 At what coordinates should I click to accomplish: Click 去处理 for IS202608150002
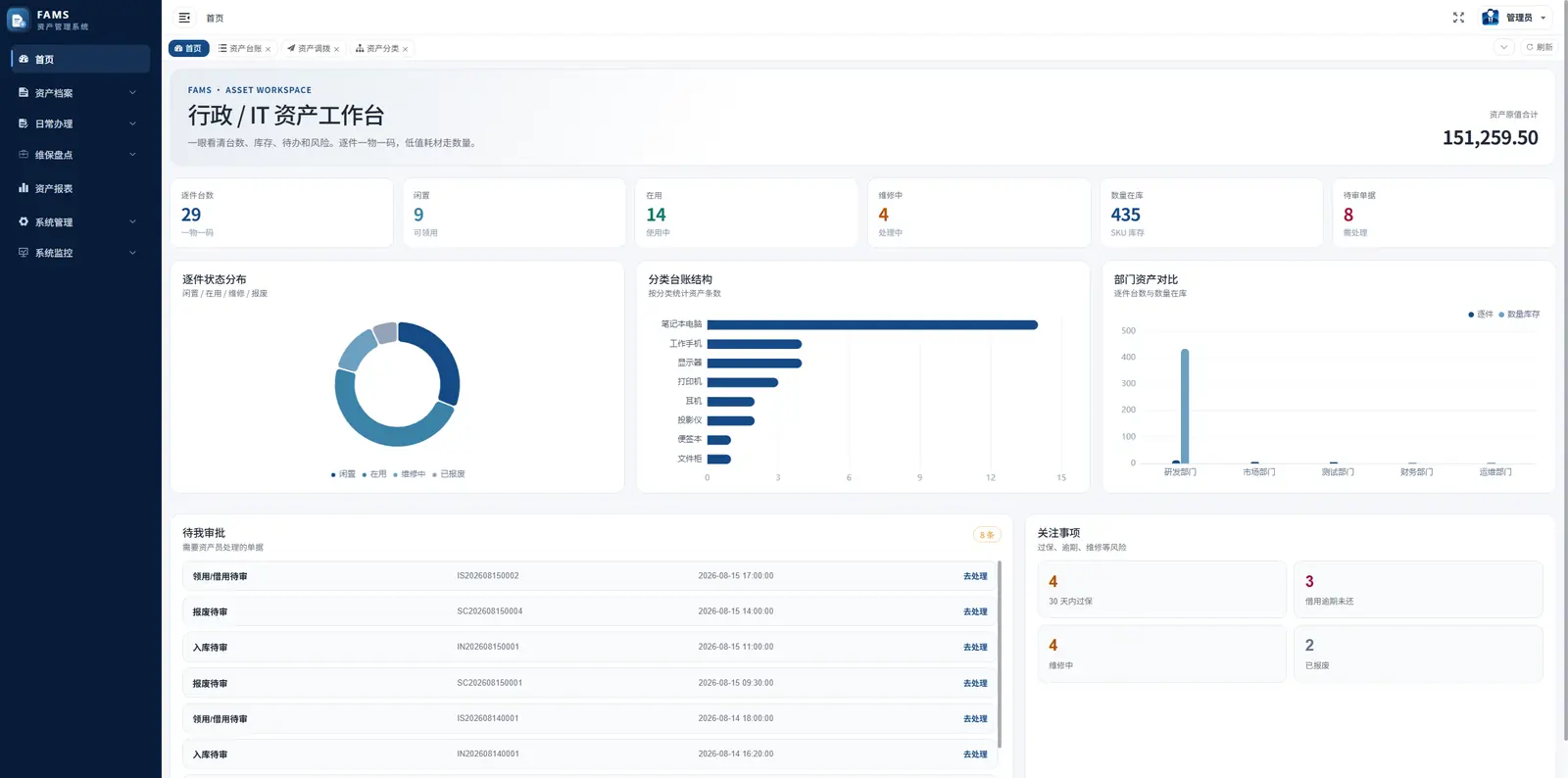975,576
